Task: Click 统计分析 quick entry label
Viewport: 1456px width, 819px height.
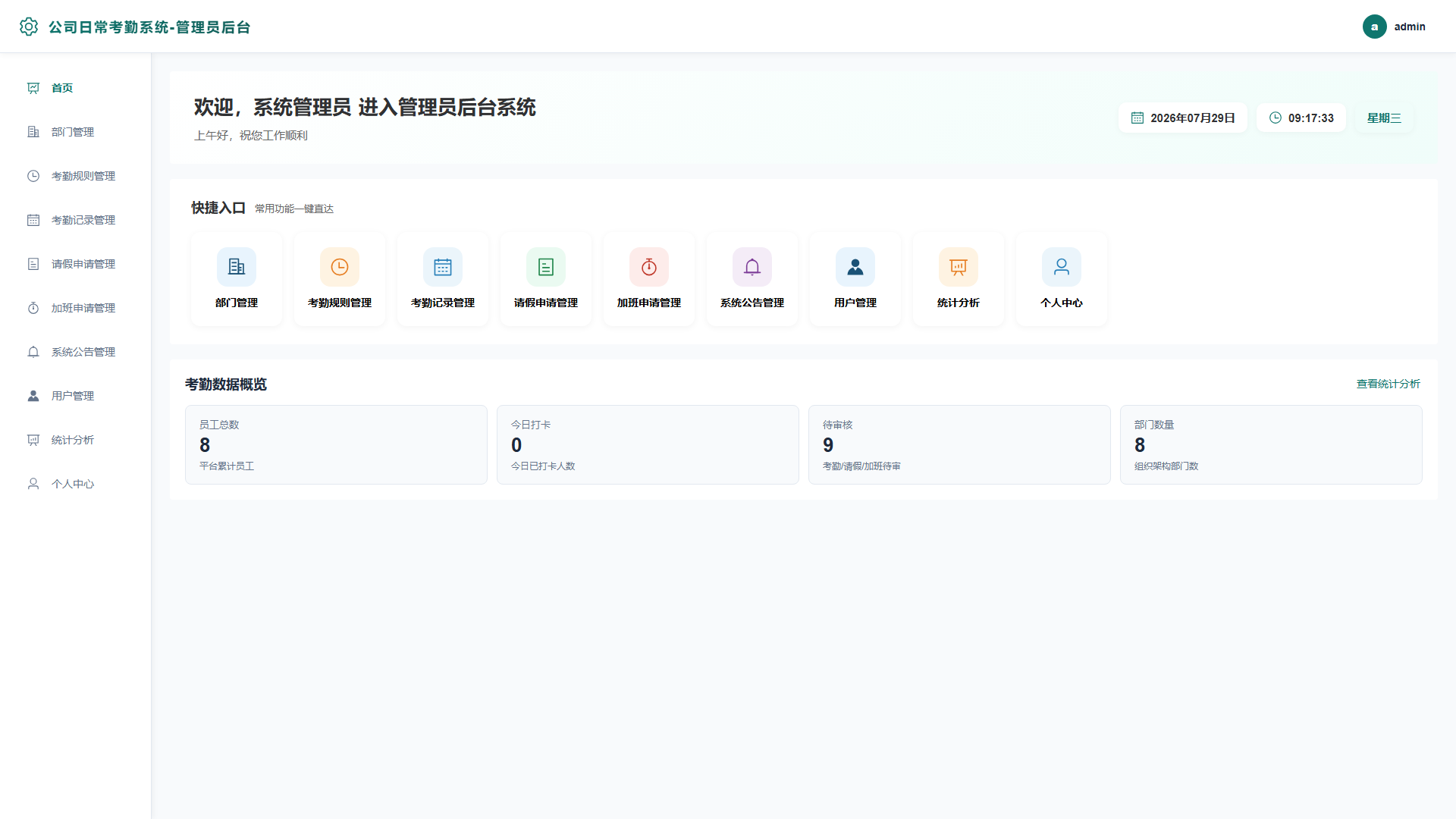Action: point(959,303)
